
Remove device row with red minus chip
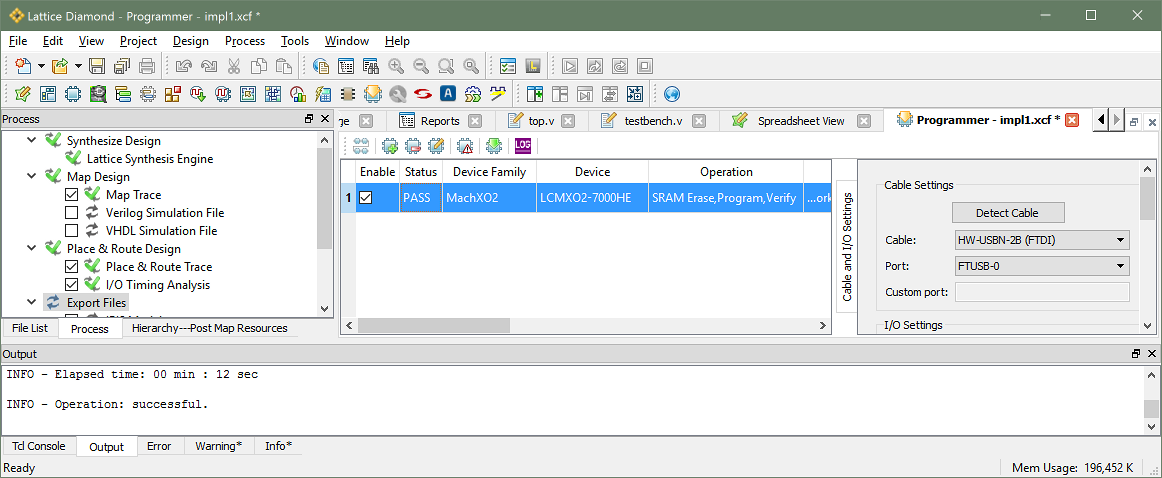[413, 146]
